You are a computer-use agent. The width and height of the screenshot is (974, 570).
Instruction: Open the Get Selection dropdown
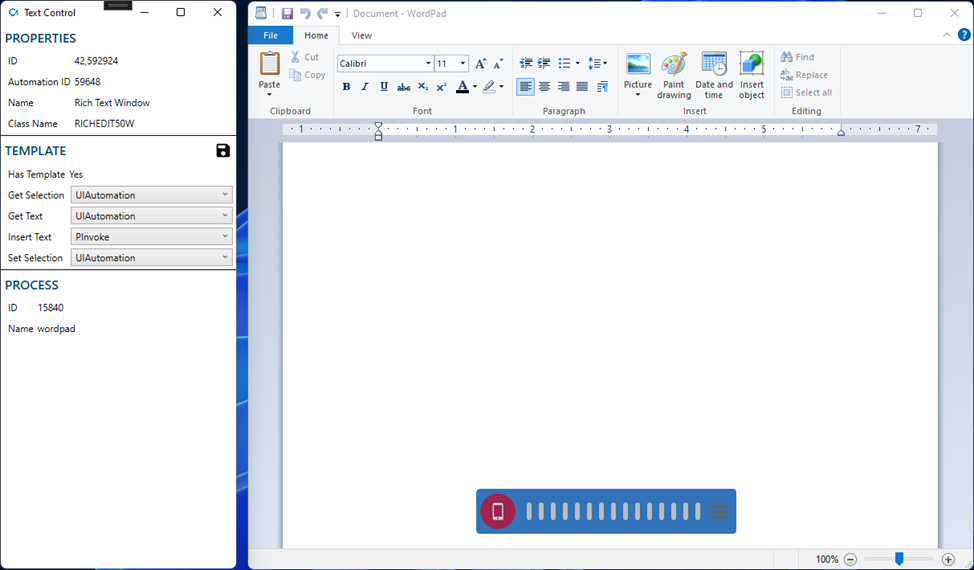click(152, 195)
